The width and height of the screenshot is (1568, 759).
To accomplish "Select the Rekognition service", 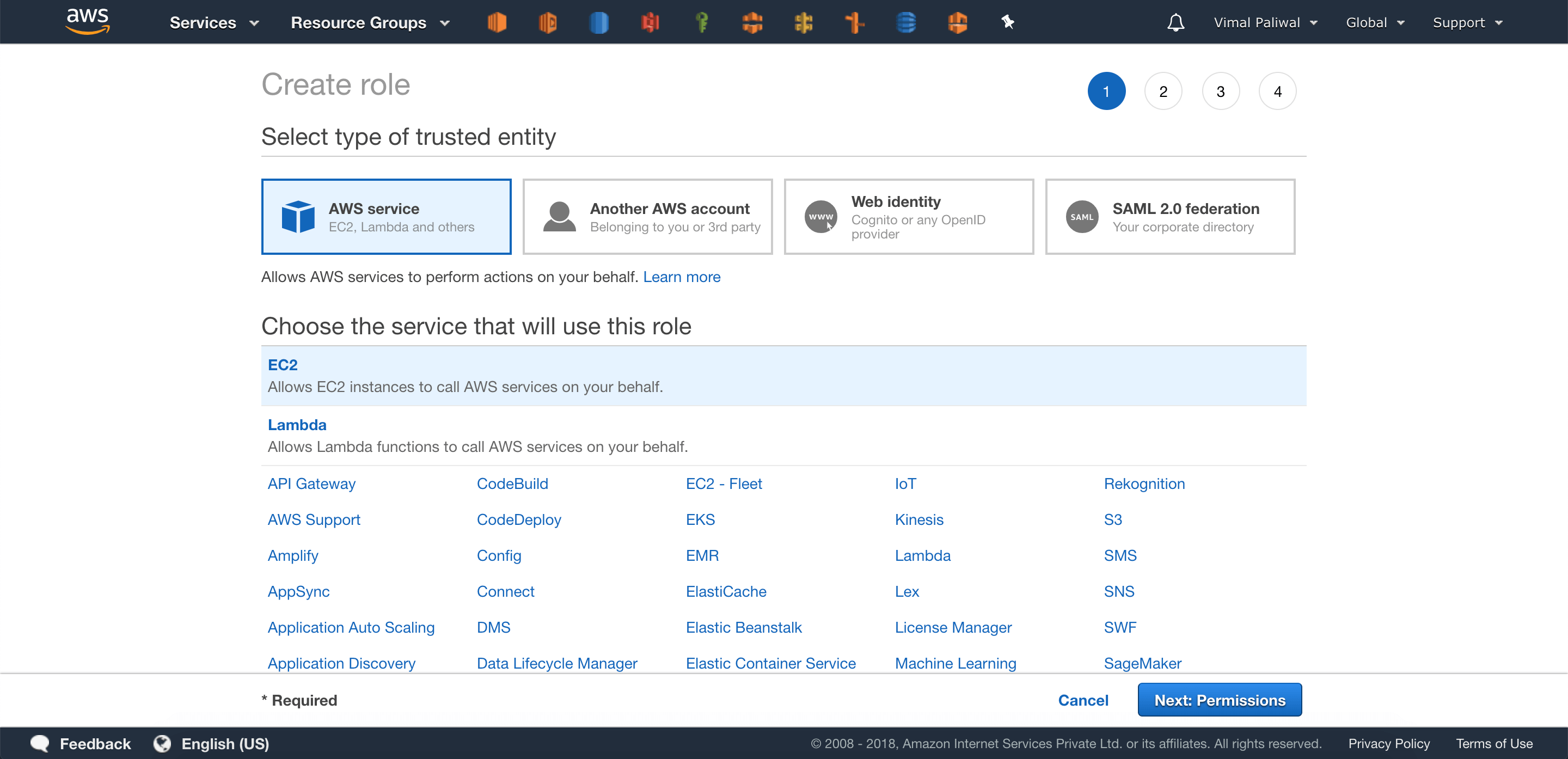I will tap(1144, 483).
